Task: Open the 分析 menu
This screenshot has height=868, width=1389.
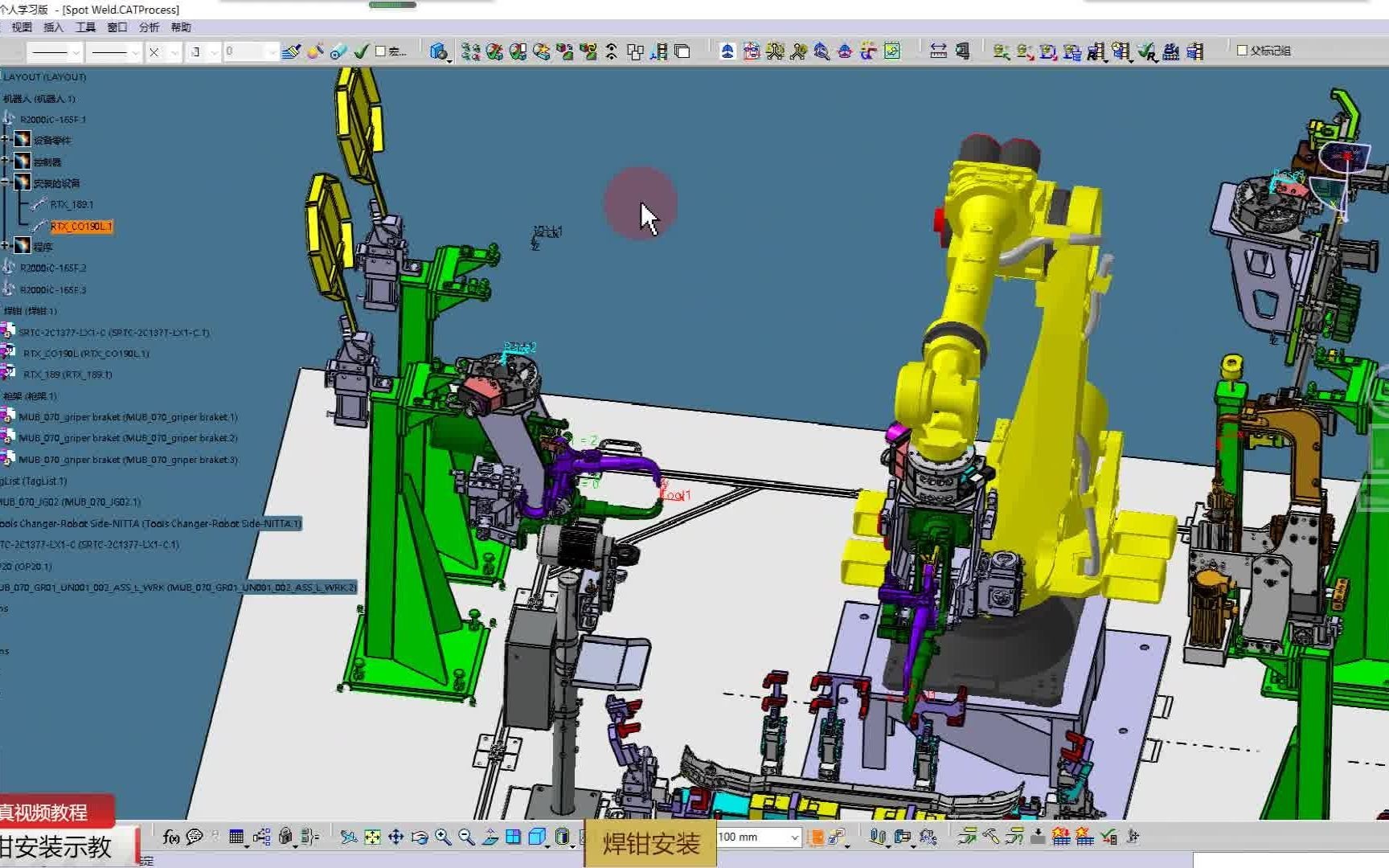Action: [149, 27]
